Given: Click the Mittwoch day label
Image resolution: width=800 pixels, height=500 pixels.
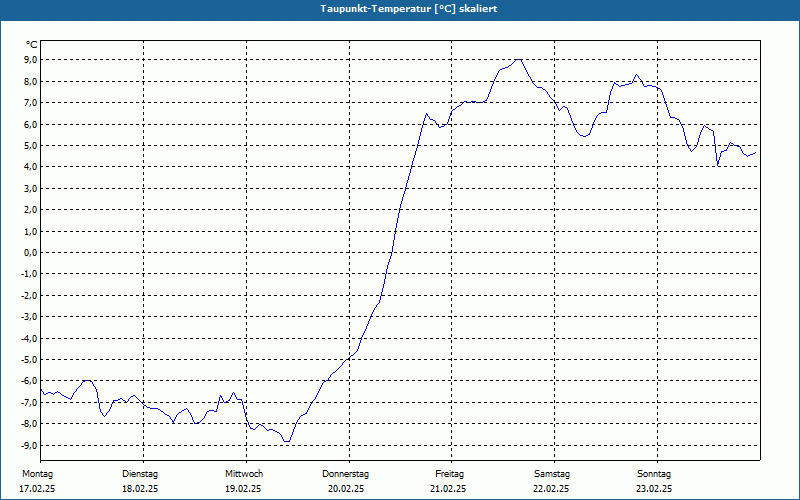Looking at the screenshot, I should tap(244, 474).
